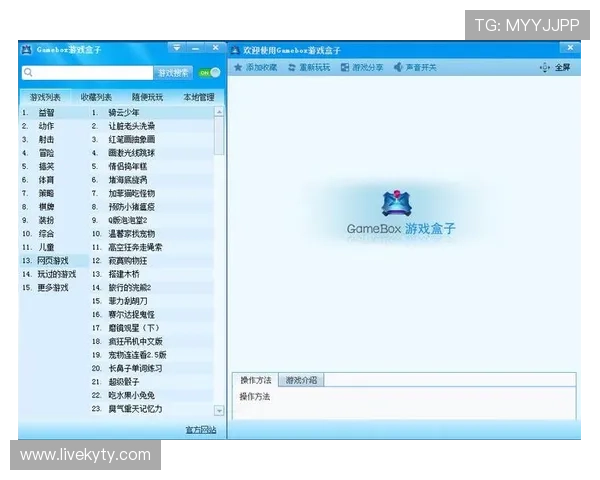Open the 官方网站 link
This screenshot has width=600, height=480.
(x=201, y=430)
